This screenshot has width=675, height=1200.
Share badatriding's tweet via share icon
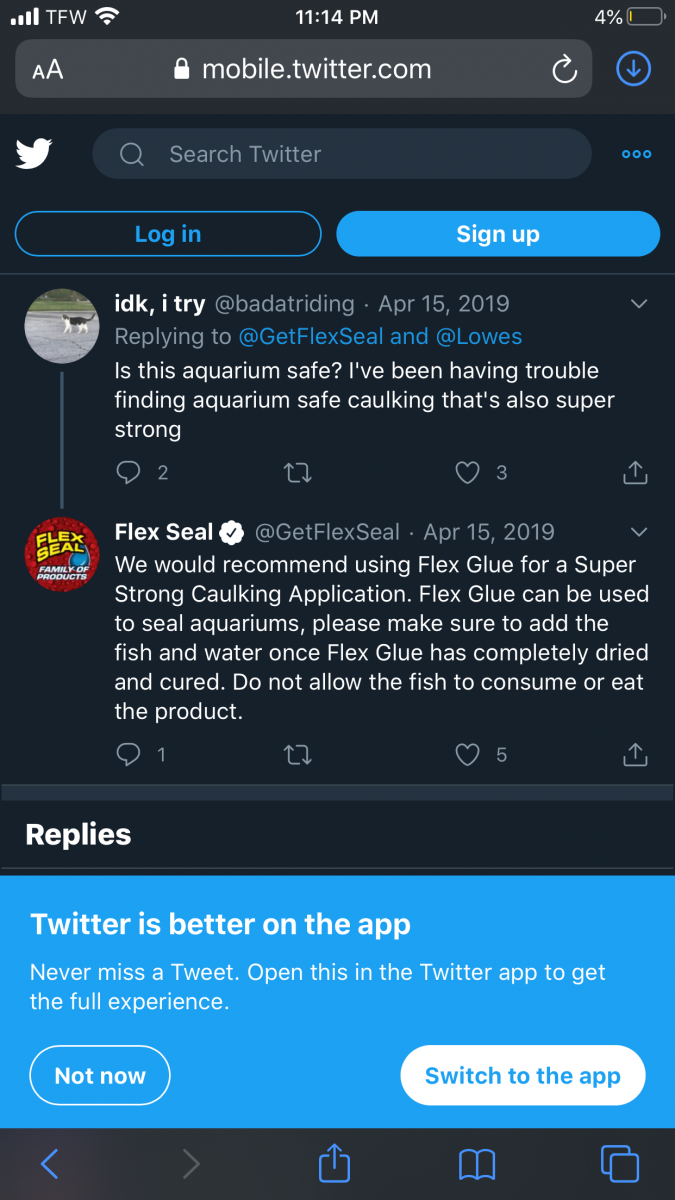point(635,472)
